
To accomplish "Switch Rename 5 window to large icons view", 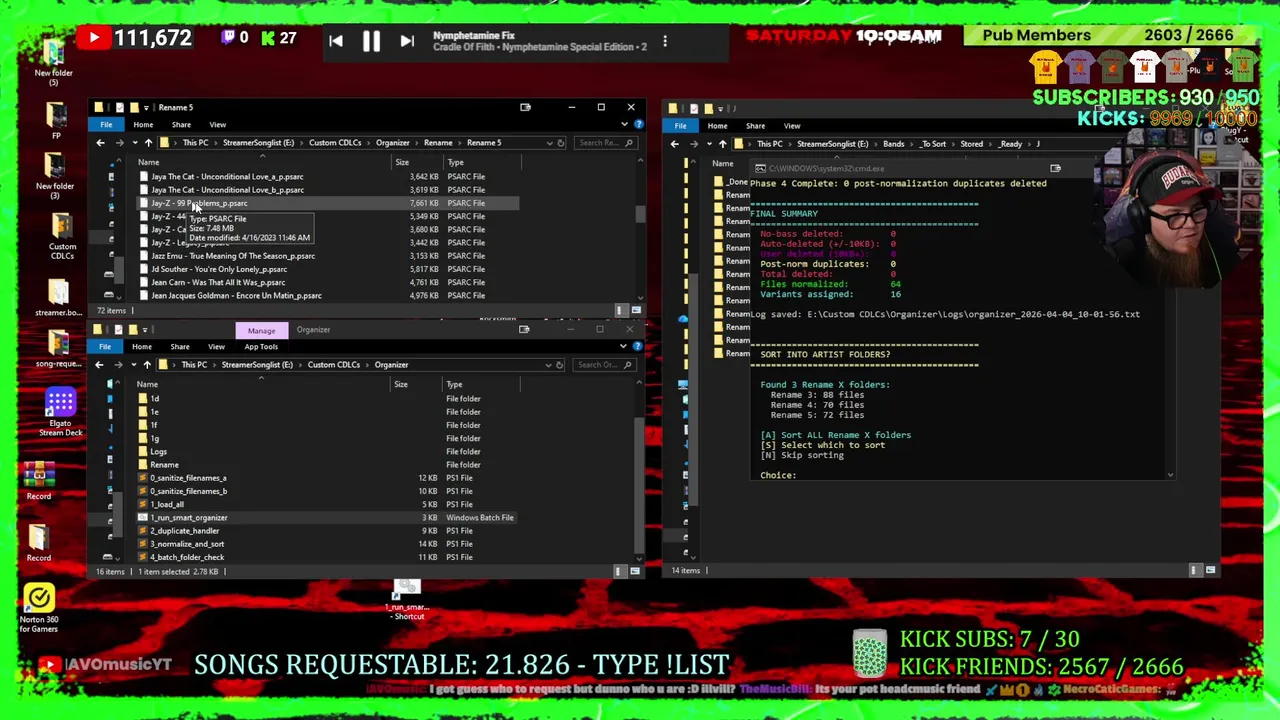I will click(x=635, y=310).
